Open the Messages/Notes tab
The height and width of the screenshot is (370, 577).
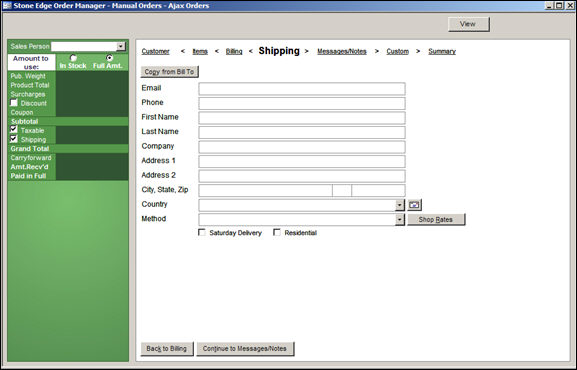point(342,52)
